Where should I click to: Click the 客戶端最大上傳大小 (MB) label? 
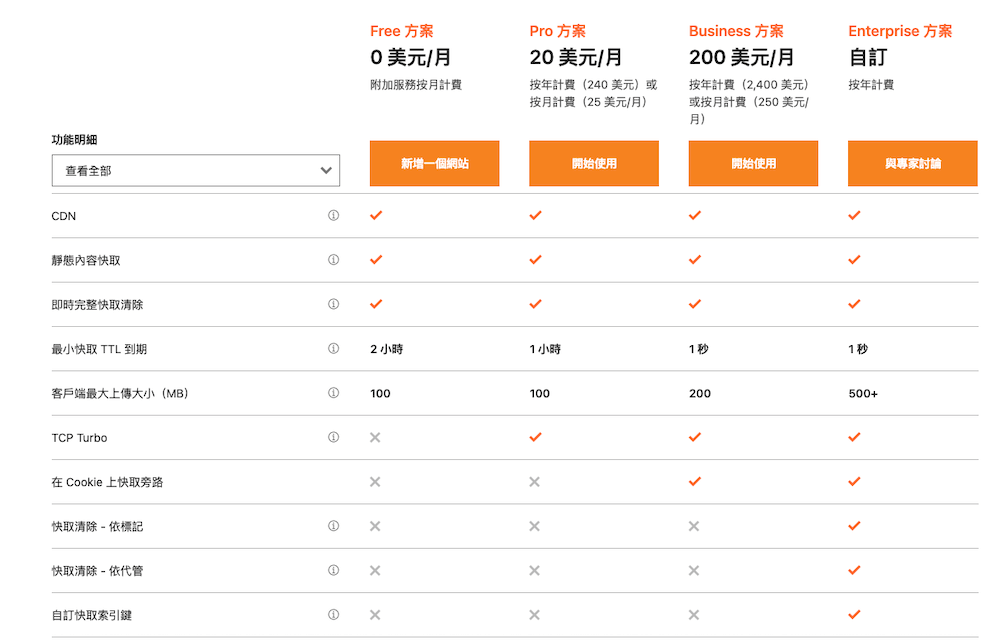coord(120,393)
